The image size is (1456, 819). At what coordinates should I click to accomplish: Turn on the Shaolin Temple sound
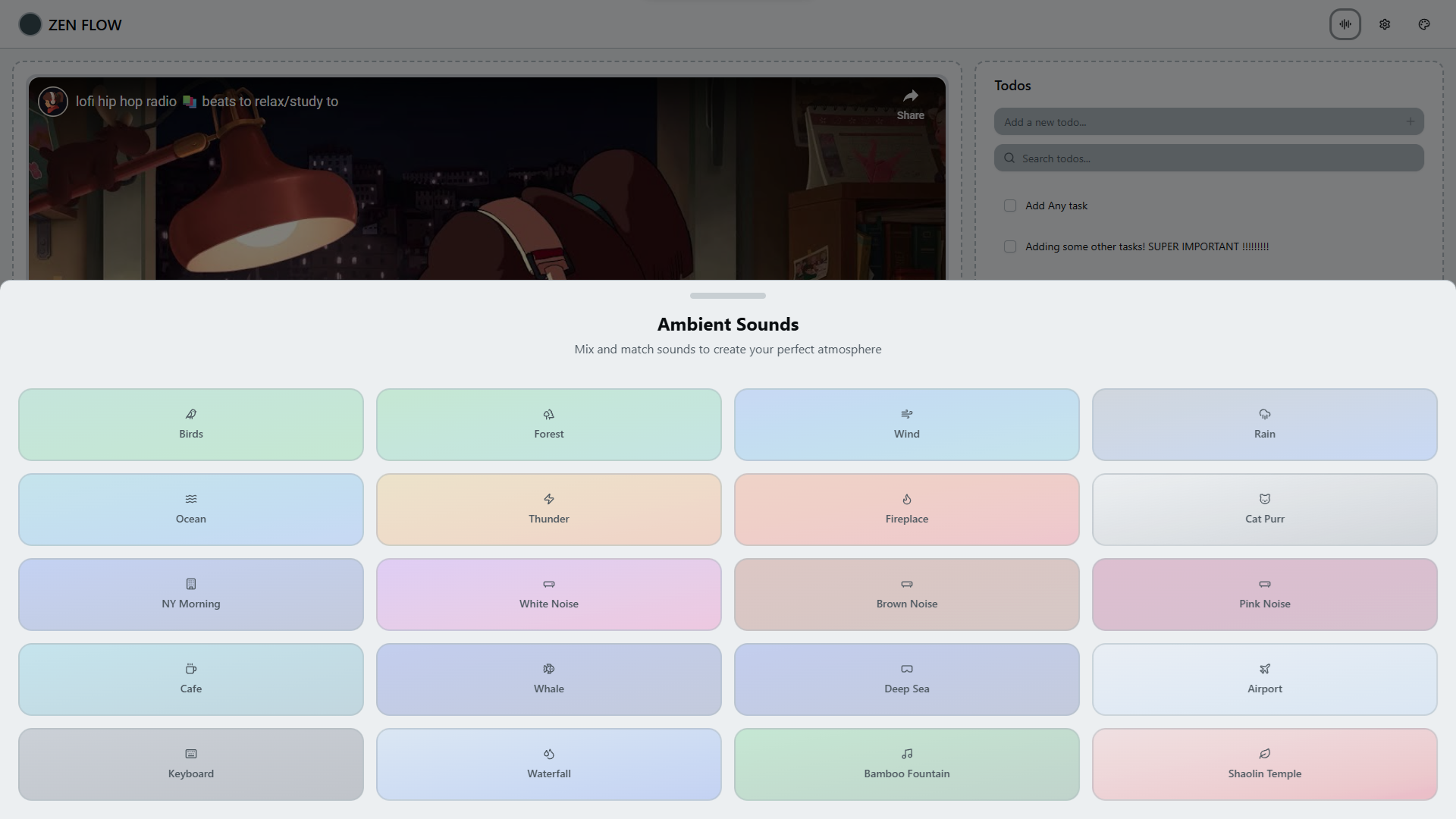click(x=1265, y=764)
